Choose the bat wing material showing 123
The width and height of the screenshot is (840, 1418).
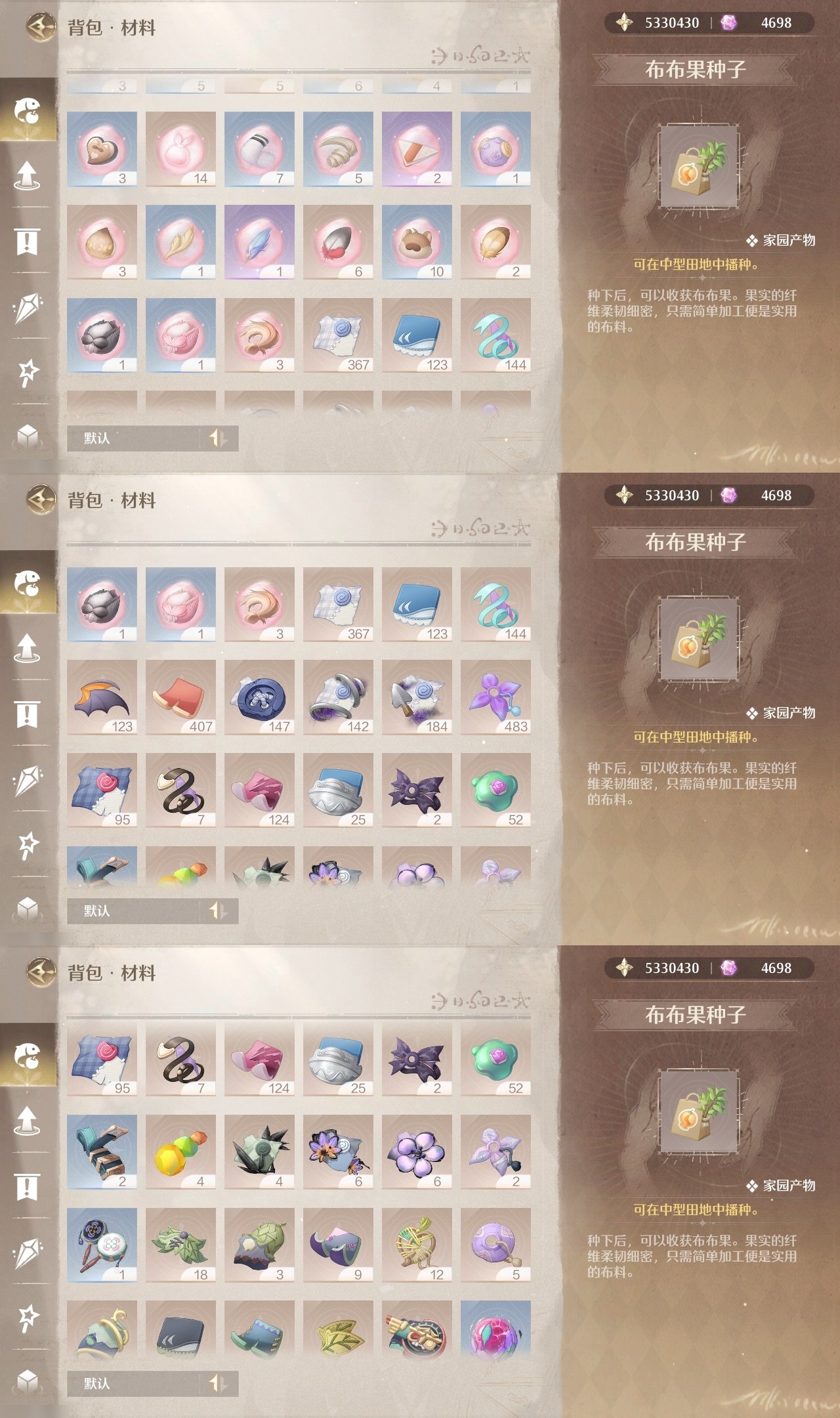click(102, 697)
